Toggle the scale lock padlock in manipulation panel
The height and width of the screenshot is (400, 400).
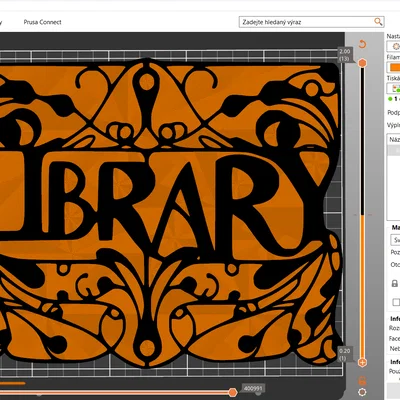tap(395, 284)
